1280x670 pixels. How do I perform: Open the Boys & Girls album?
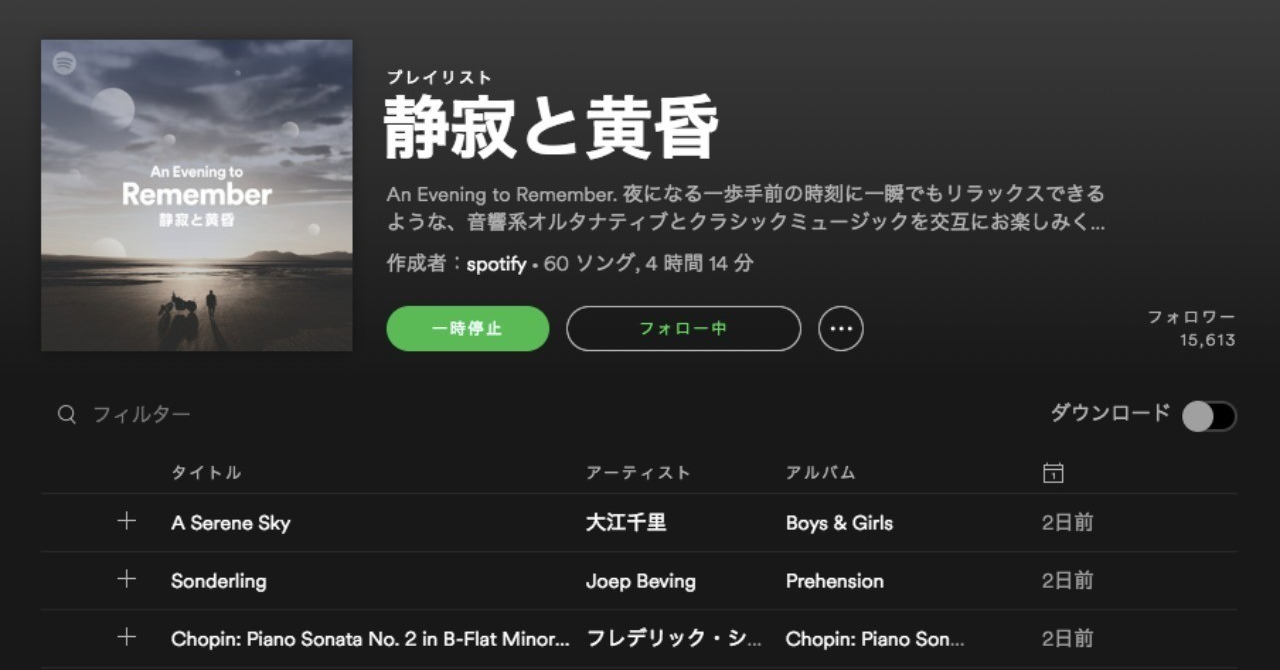click(x=840, y=522)
